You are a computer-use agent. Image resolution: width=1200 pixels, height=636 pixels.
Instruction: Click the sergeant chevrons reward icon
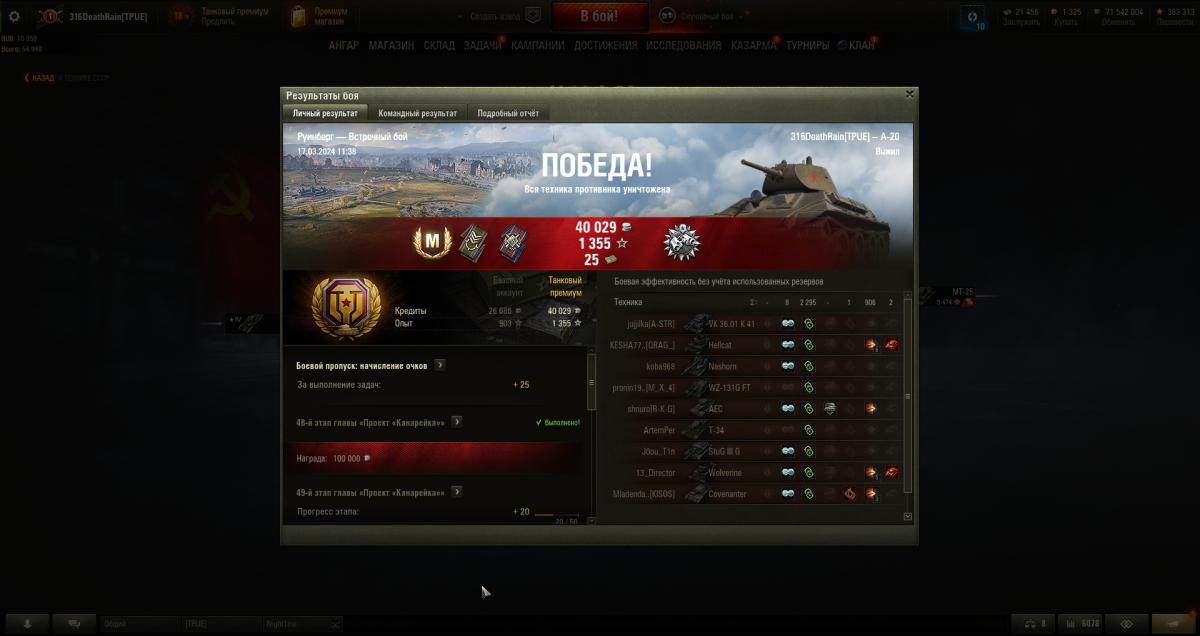coord(472,242)
